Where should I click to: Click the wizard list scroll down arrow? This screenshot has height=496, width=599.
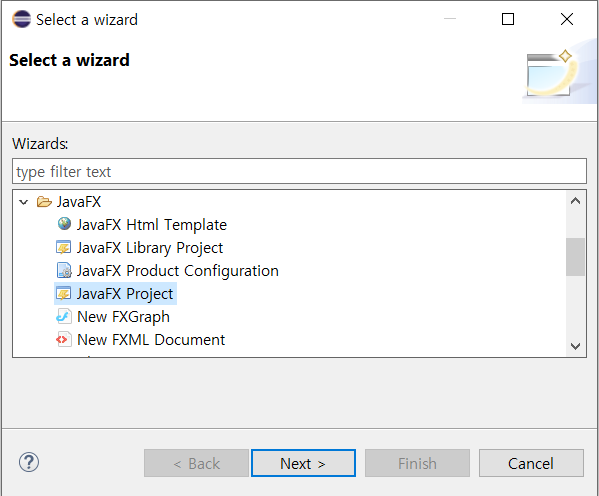pos(575,346)
